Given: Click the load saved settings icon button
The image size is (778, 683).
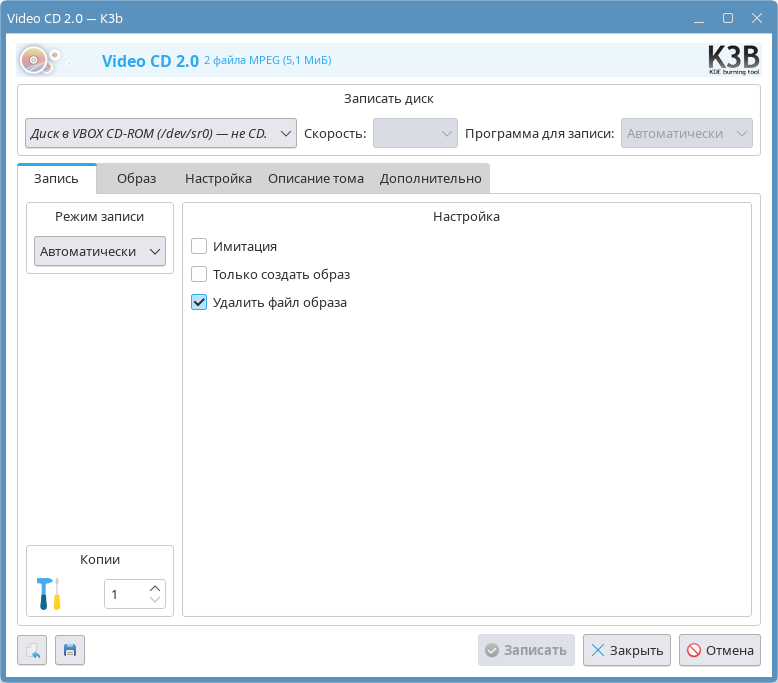Looking at the screenshot, I should pos(32,650).
